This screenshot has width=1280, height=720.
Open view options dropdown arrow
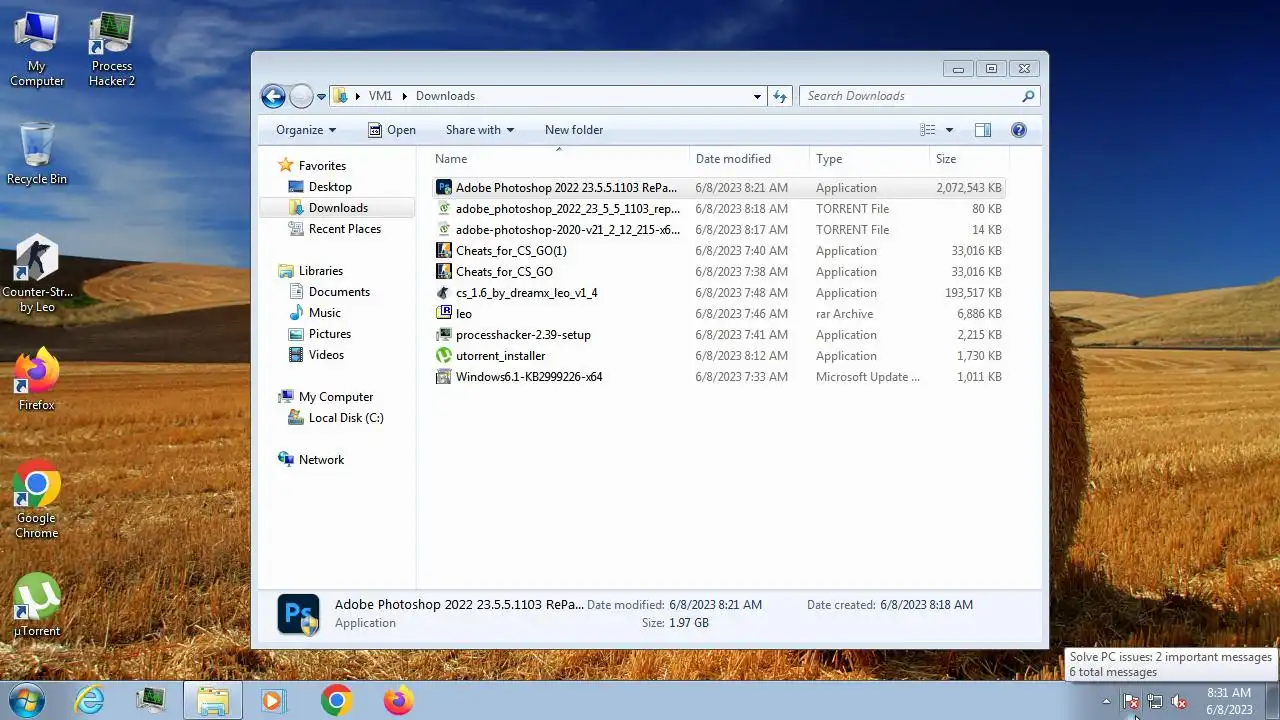click(x=949, y=130)
